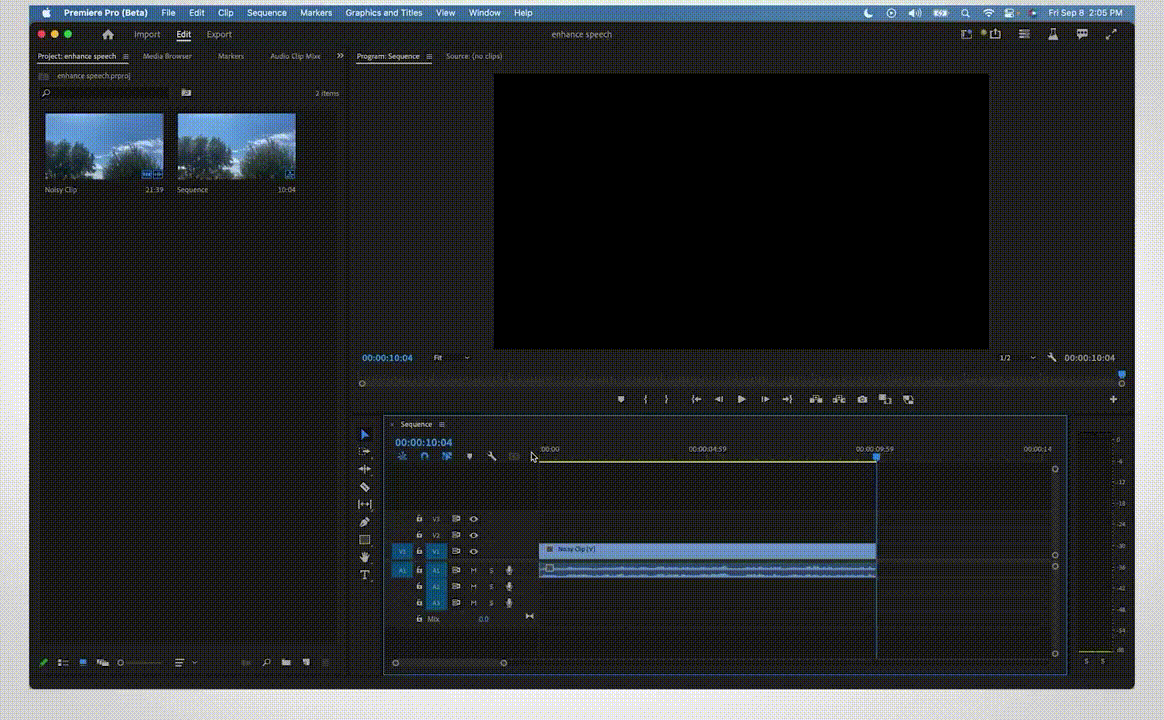Toggle V2 track output eye
The width and height of the screenshot is (1164, 720).
[474, 535]
